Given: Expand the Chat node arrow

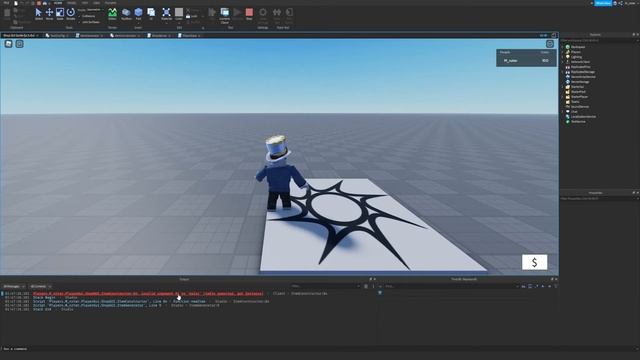Looking at the screenshot, I should point(562,111).
